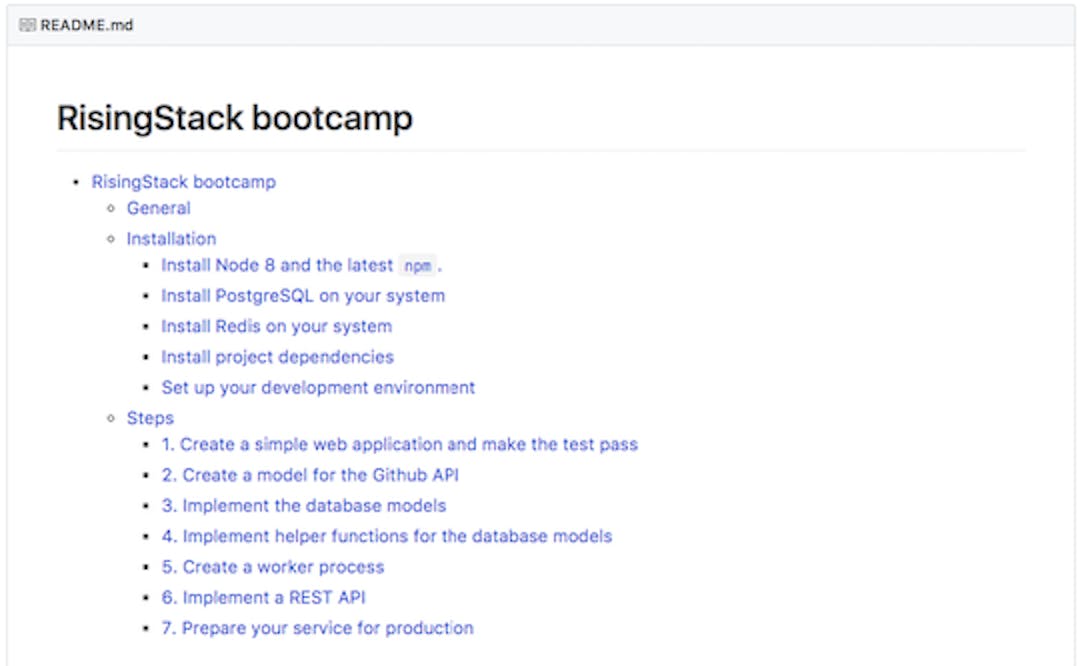Screen dimensions: 1080x666
Task: Open step 2 Create a model for Github API
Action: click(310, 475)
